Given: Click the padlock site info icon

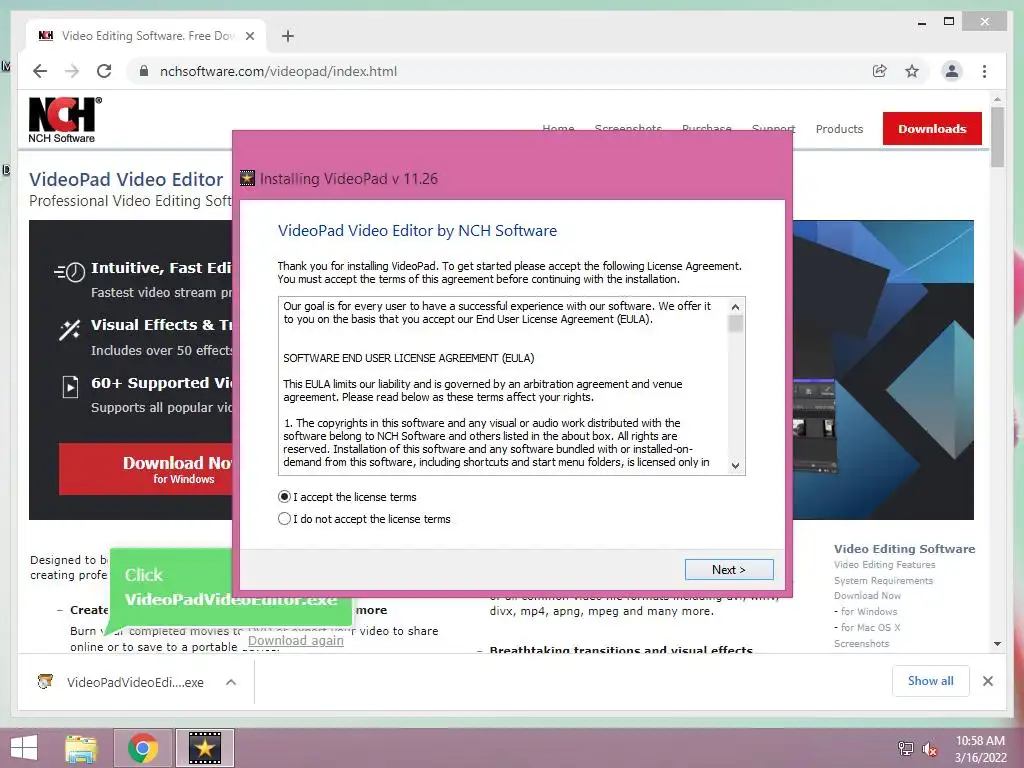Looking at the screenshot, I should click(x=144, y=71).
